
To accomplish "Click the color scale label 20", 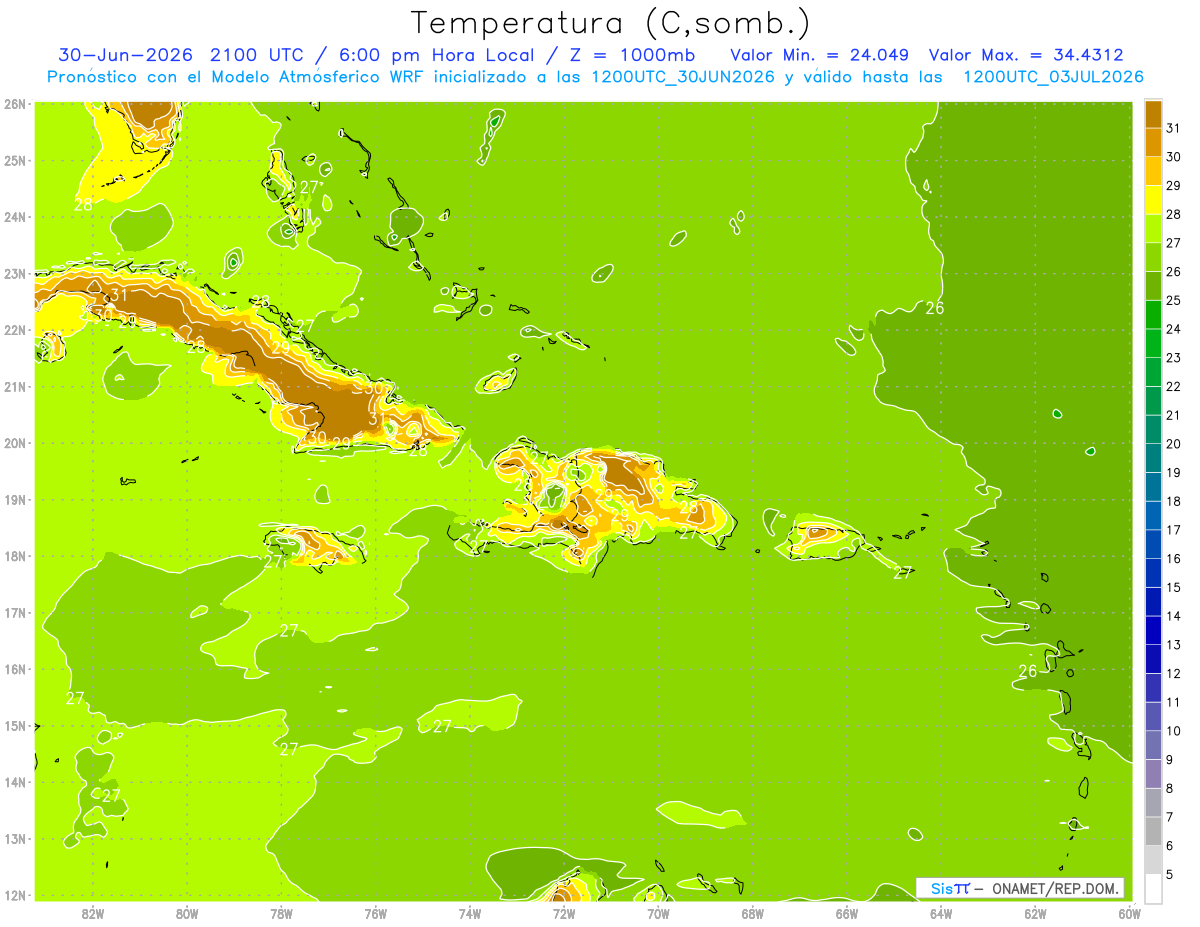I will pyautogui.click(x=1173, y=444).
